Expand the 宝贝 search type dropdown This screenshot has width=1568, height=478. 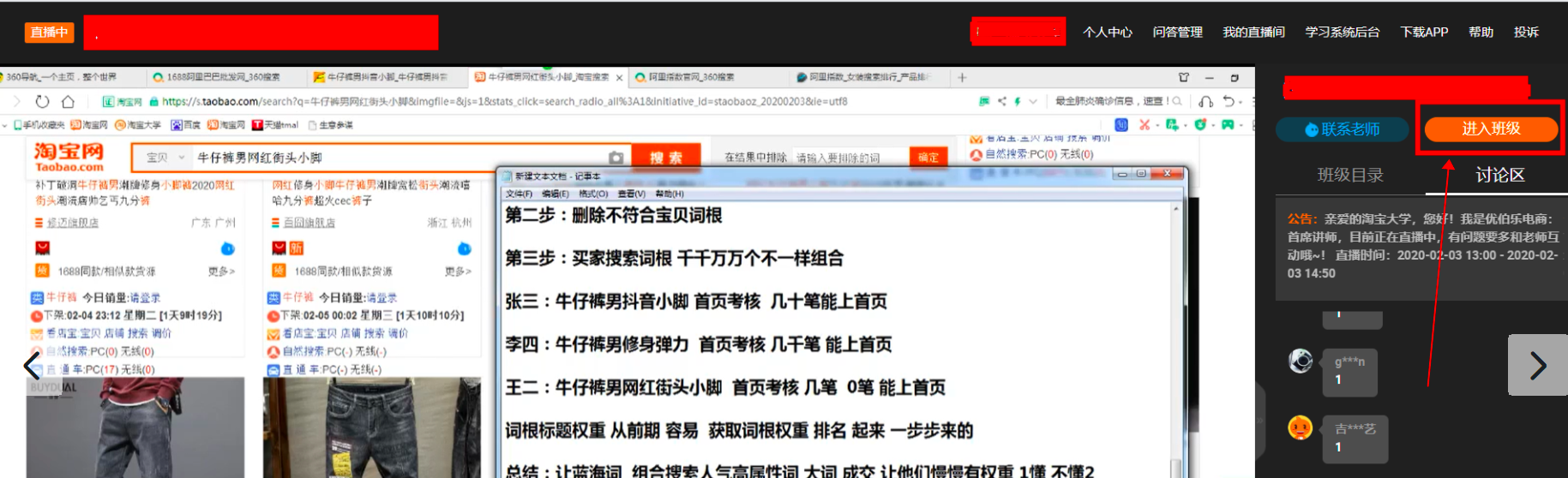click(181, 158)
